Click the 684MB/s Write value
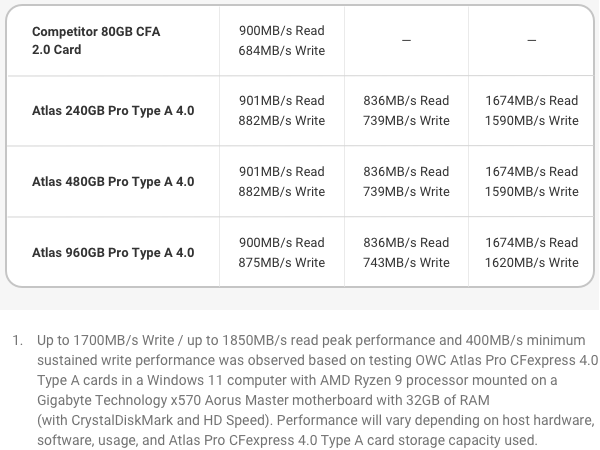 281,51
